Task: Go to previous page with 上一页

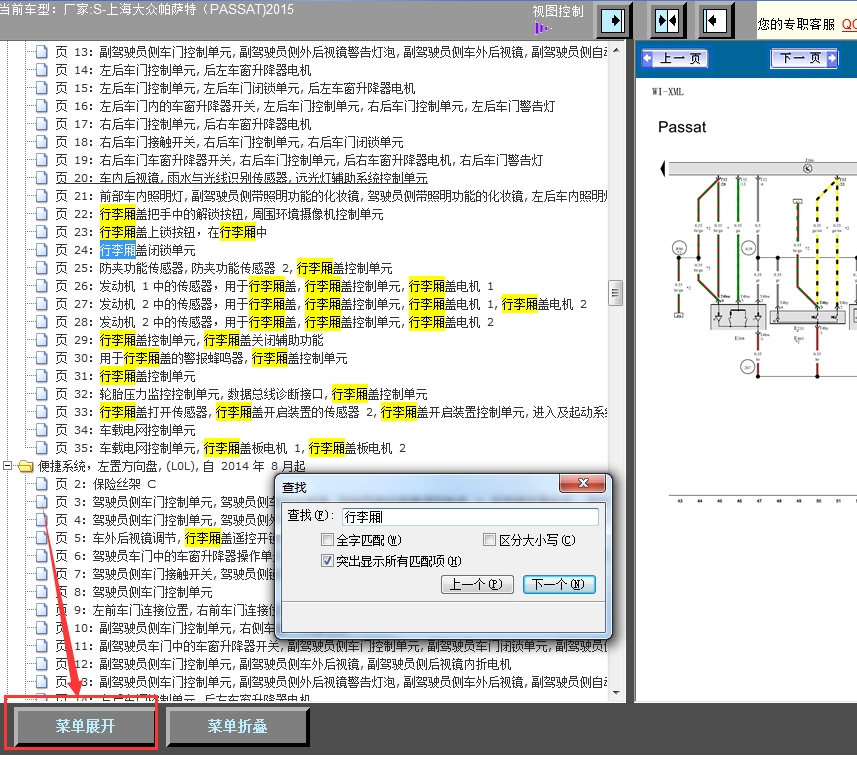Action: 674,58
